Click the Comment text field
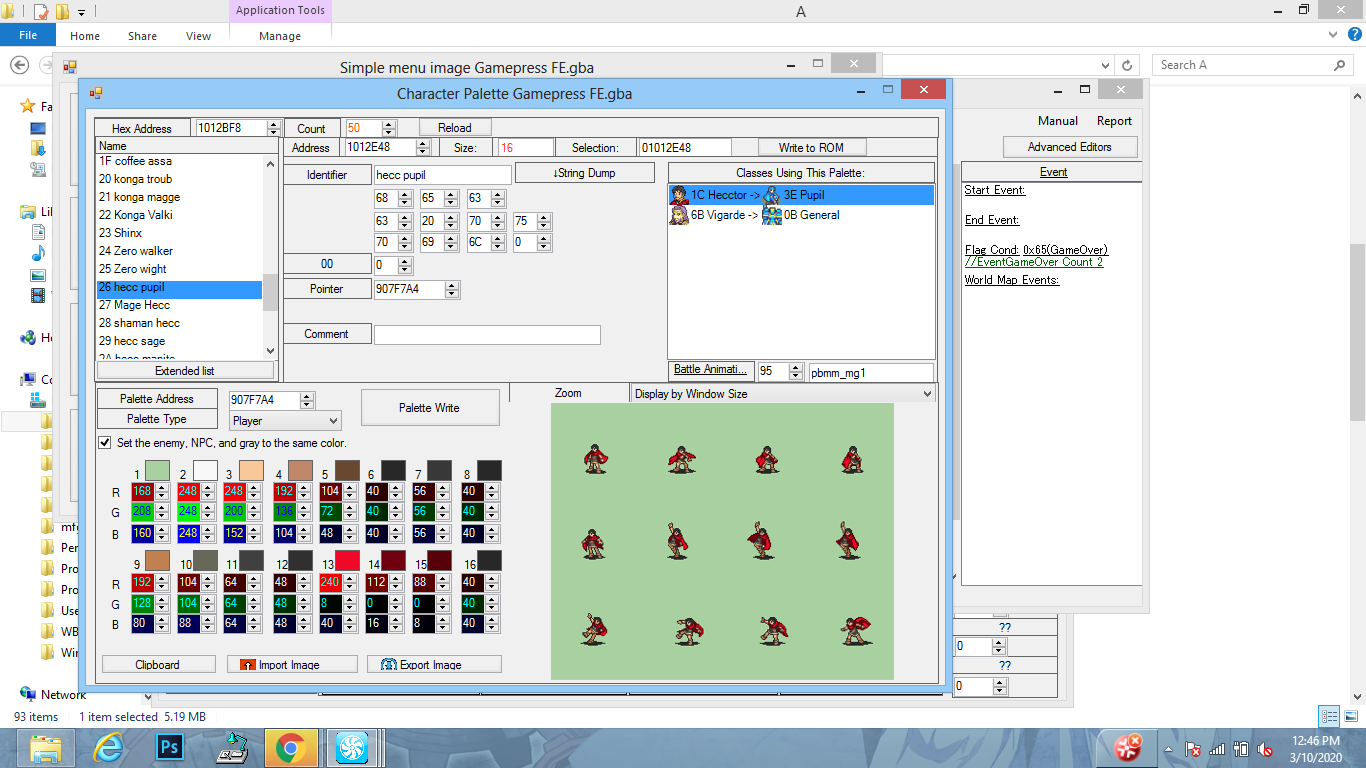 (x=487, y=335)
